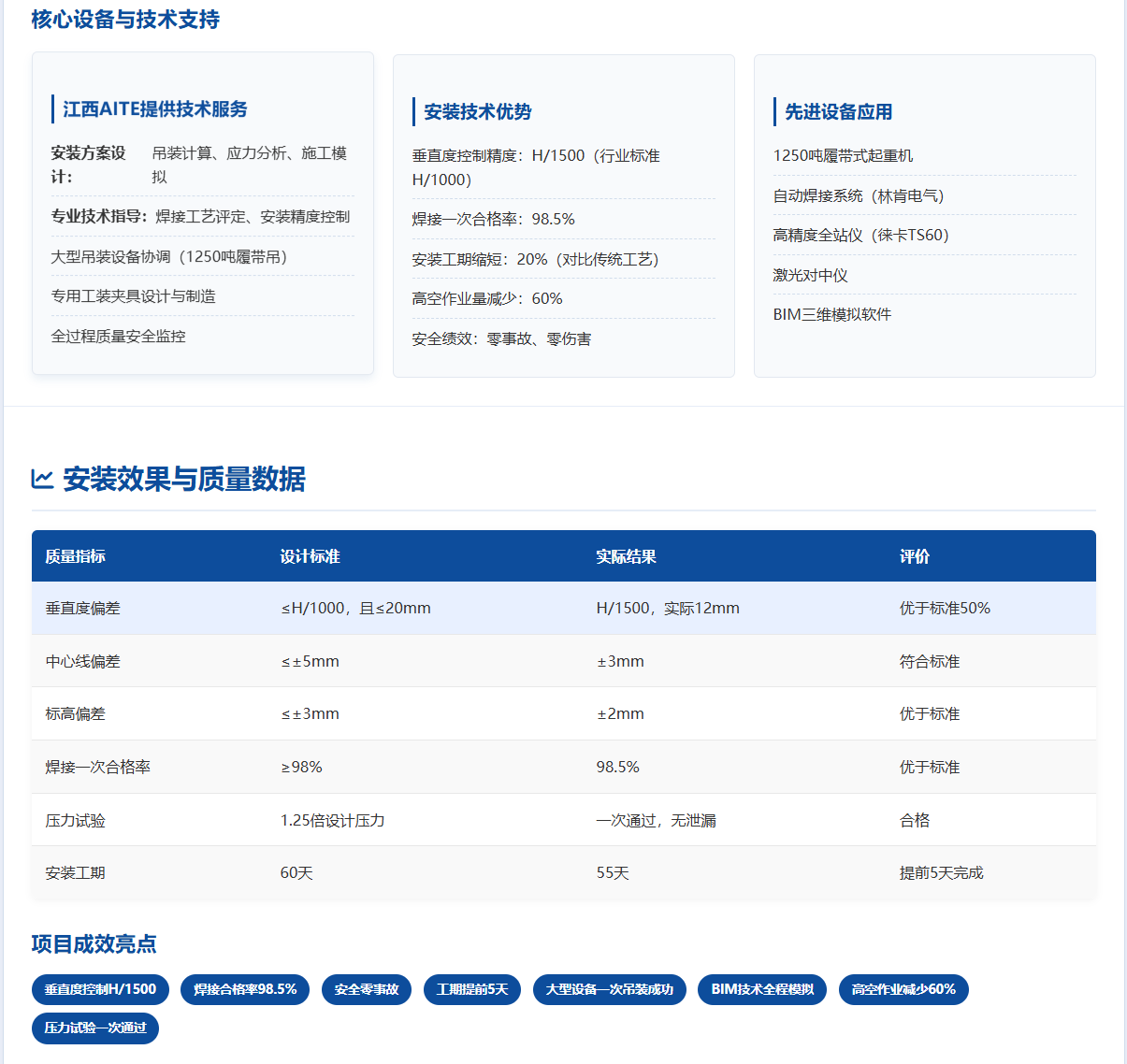Click the 大型设备一次吊装成功 tag

click(x=610, y=989)
